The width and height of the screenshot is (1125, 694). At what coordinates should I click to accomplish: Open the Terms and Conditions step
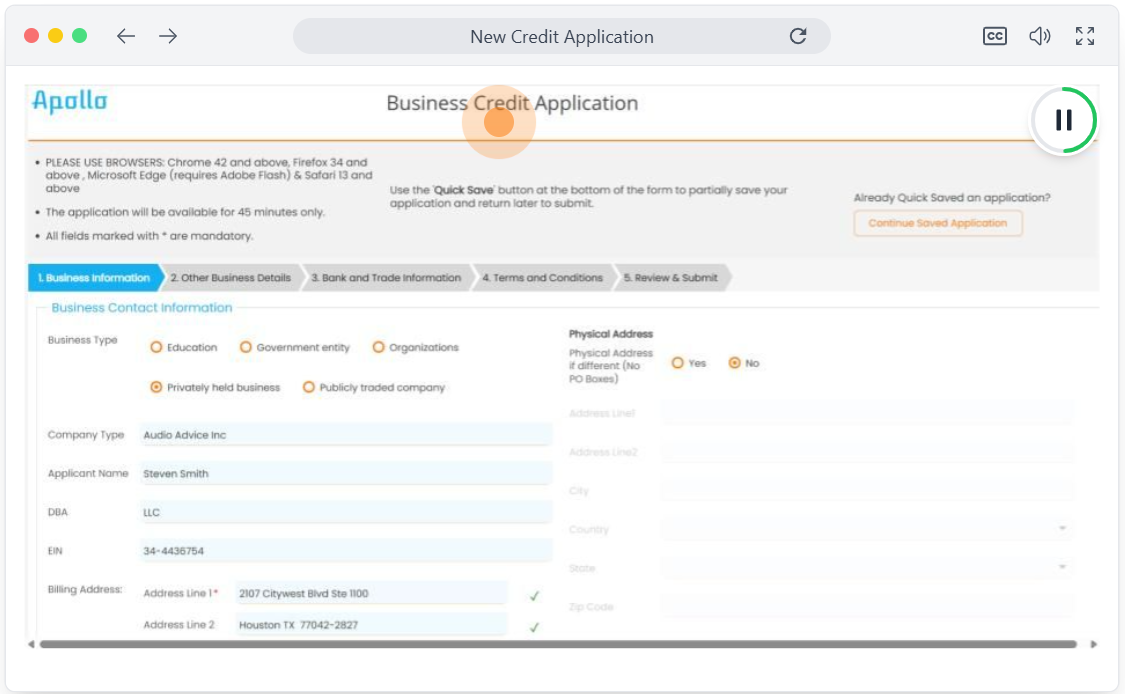(x=541, y=278)
